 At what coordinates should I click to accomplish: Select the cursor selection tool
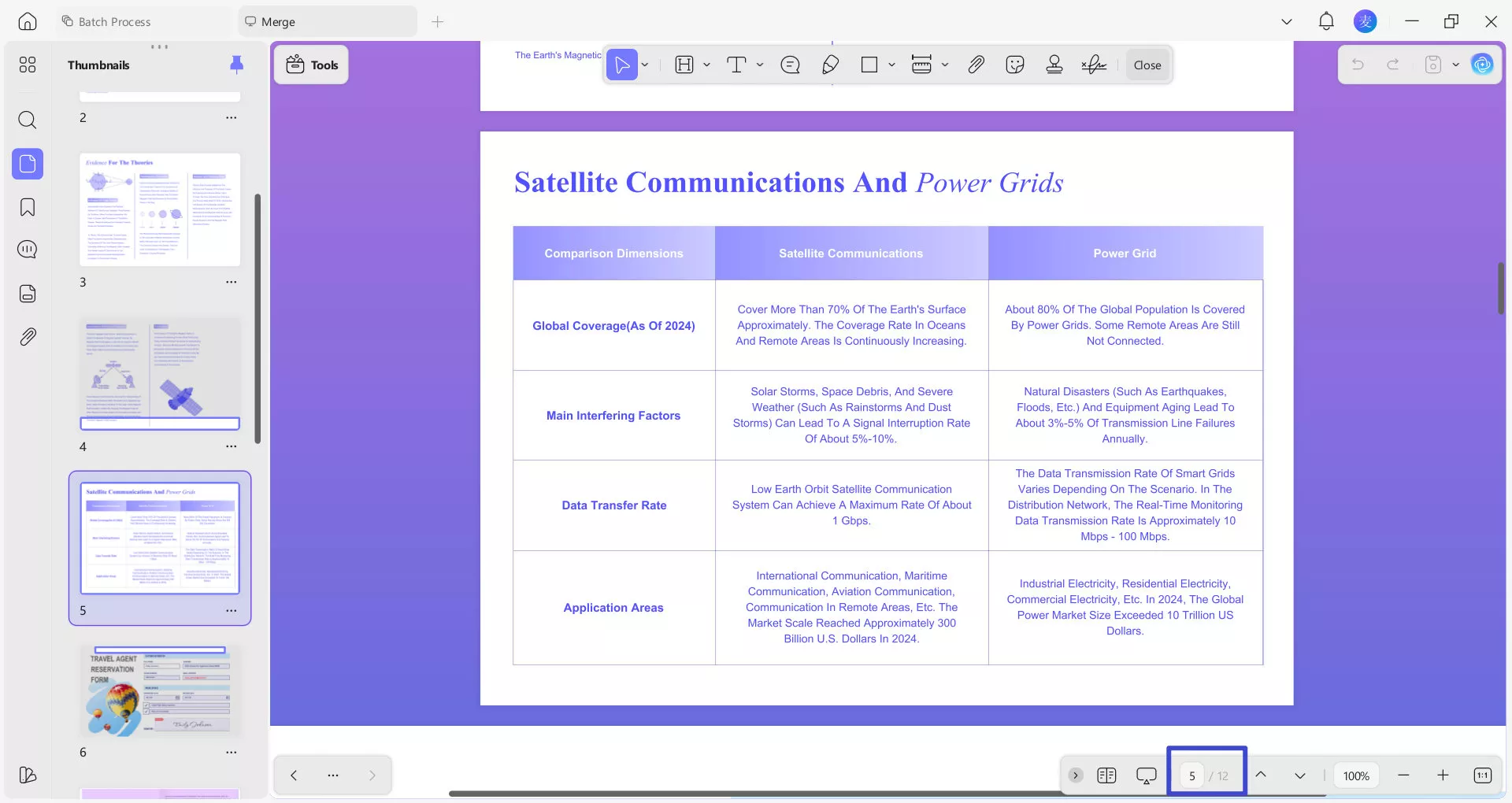pyautogui.click(x=622, y=65)
